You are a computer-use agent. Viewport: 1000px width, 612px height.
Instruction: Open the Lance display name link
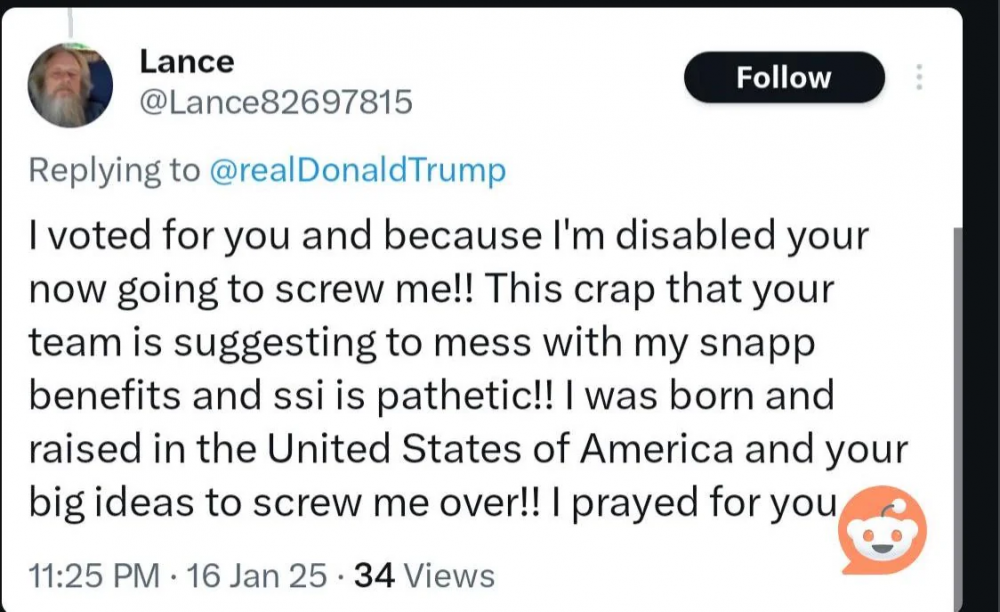click(x=186, y=61)
